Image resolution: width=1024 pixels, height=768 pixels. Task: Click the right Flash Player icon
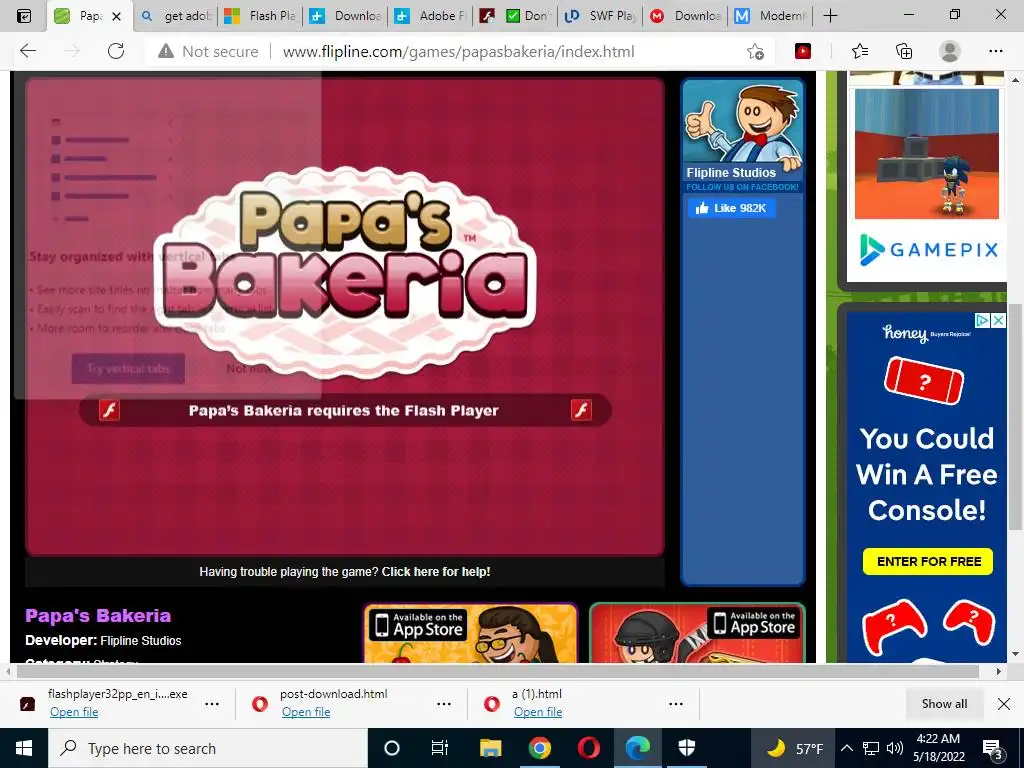(x=581, y=410)
